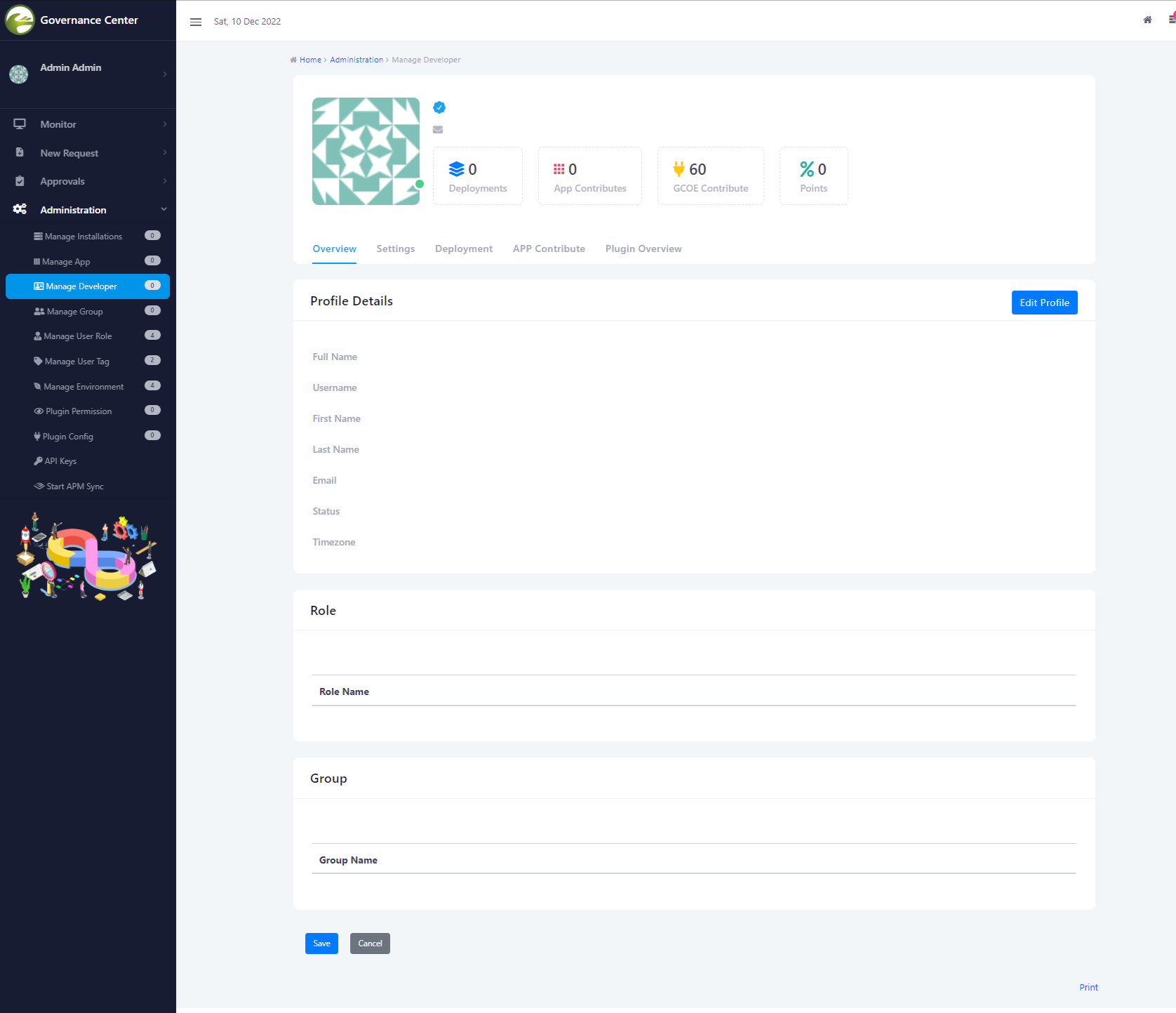Image resolution: width=1176 pixels, height=1013 pixels.
Task: Toggle the hamburger menu icon
Action: (x=196, y=22)
